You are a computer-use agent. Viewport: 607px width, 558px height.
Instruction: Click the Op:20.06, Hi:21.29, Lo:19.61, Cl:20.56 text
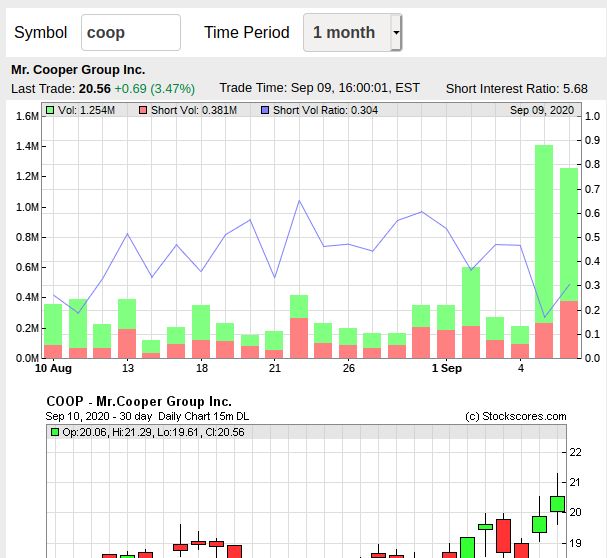[x=153, y=432]
